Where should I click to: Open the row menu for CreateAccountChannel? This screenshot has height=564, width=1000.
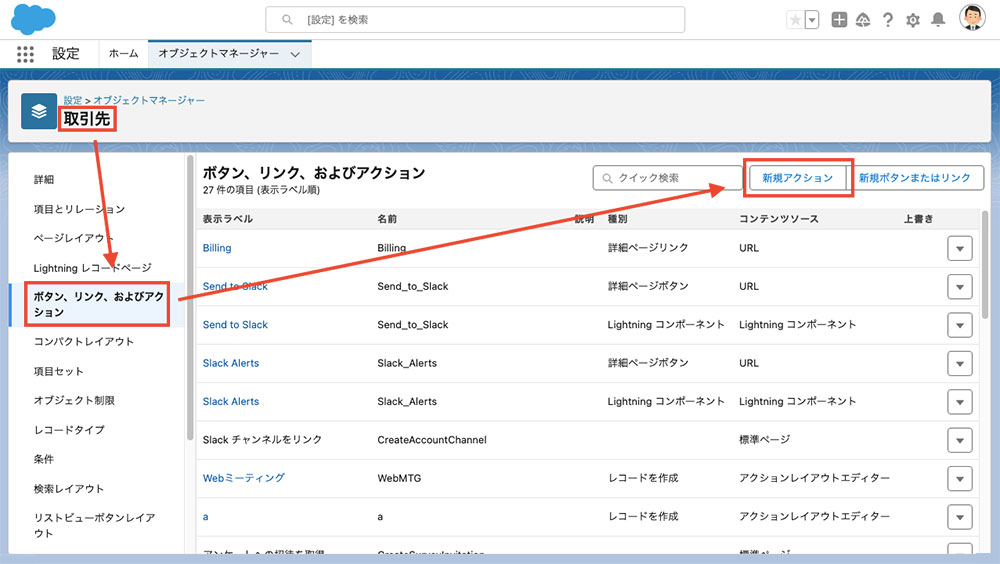pos(960,440)
